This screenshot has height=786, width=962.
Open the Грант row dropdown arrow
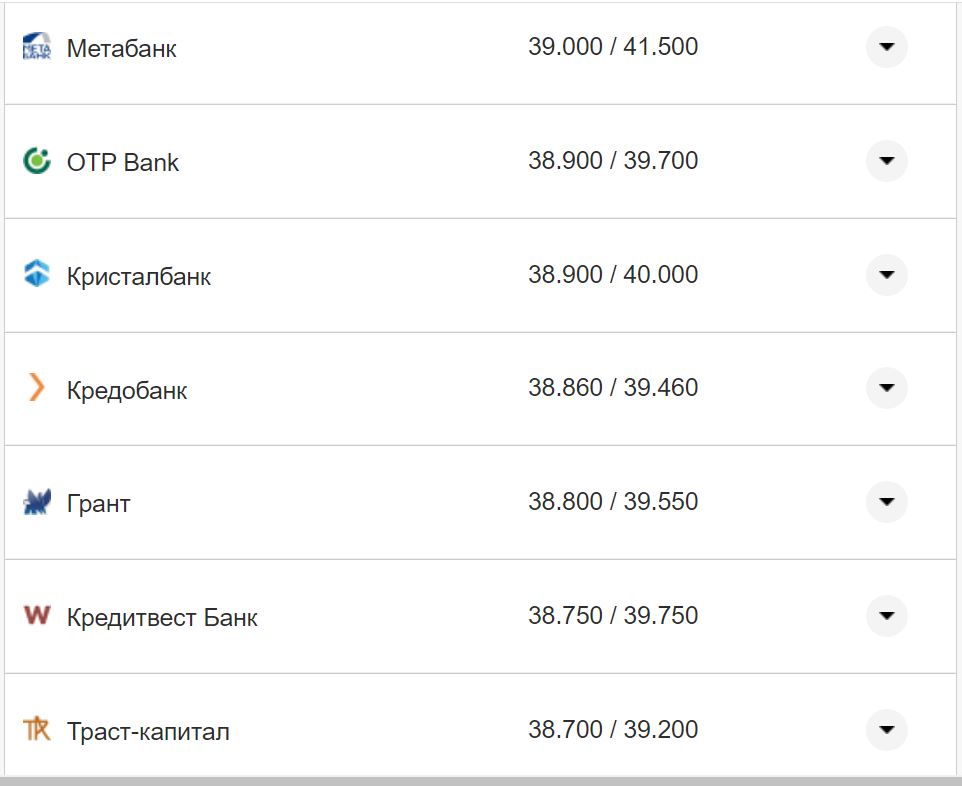click(886, 502)
